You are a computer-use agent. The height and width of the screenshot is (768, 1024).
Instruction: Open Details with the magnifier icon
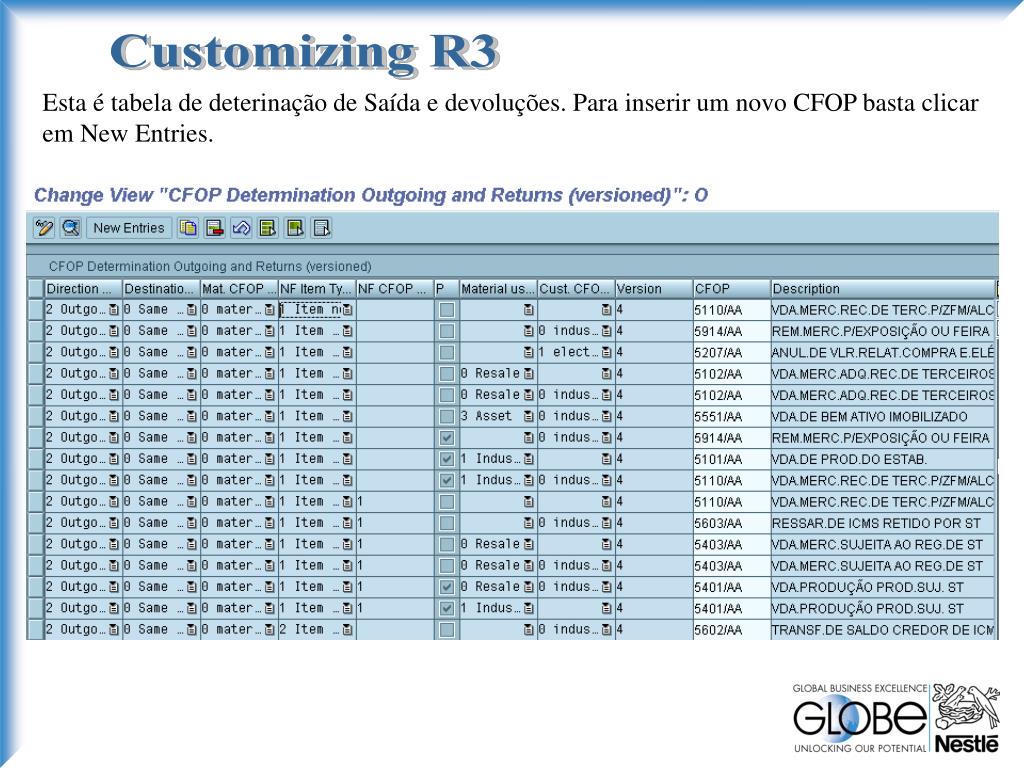pos(71,228)
